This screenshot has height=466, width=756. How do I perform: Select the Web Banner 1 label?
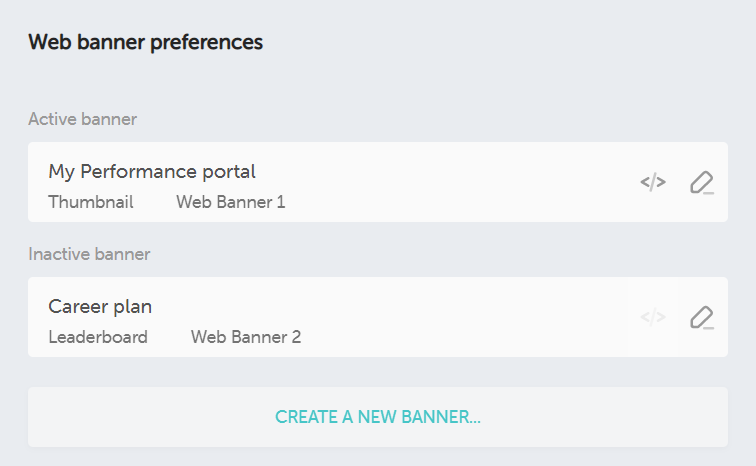(x=231, y=202)
